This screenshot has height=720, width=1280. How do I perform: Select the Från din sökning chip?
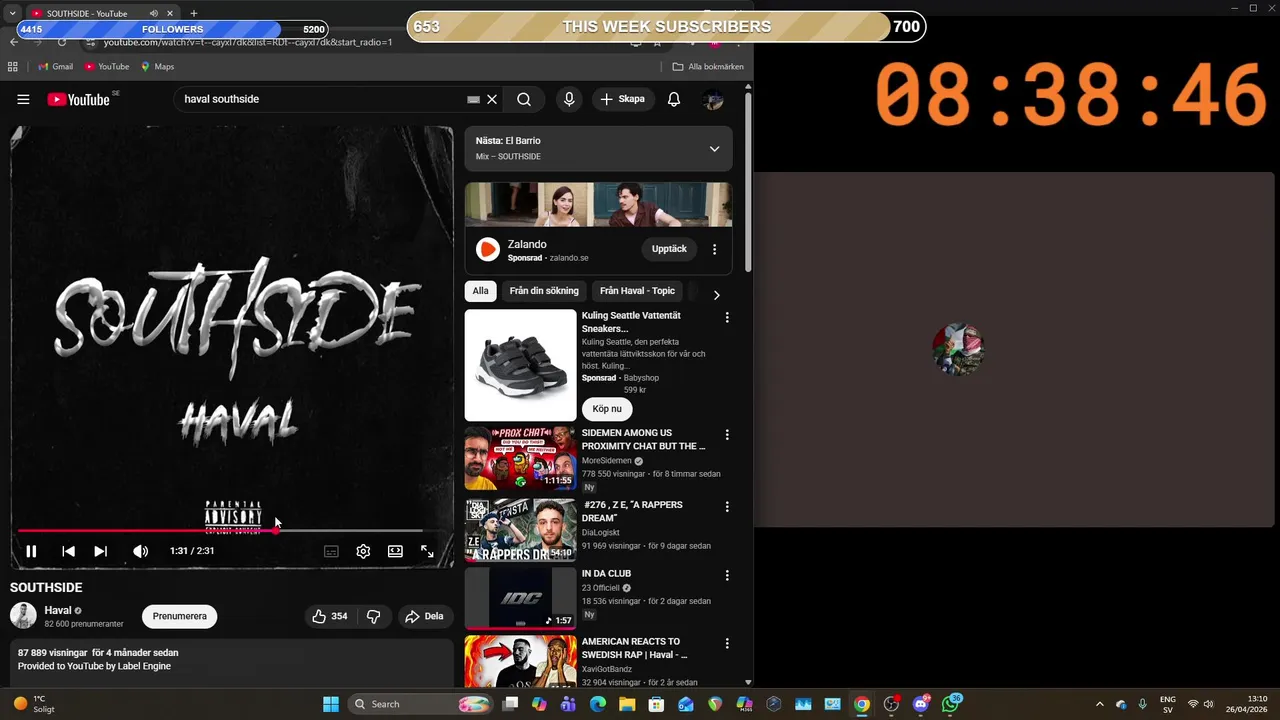click(x=544, y=291)
